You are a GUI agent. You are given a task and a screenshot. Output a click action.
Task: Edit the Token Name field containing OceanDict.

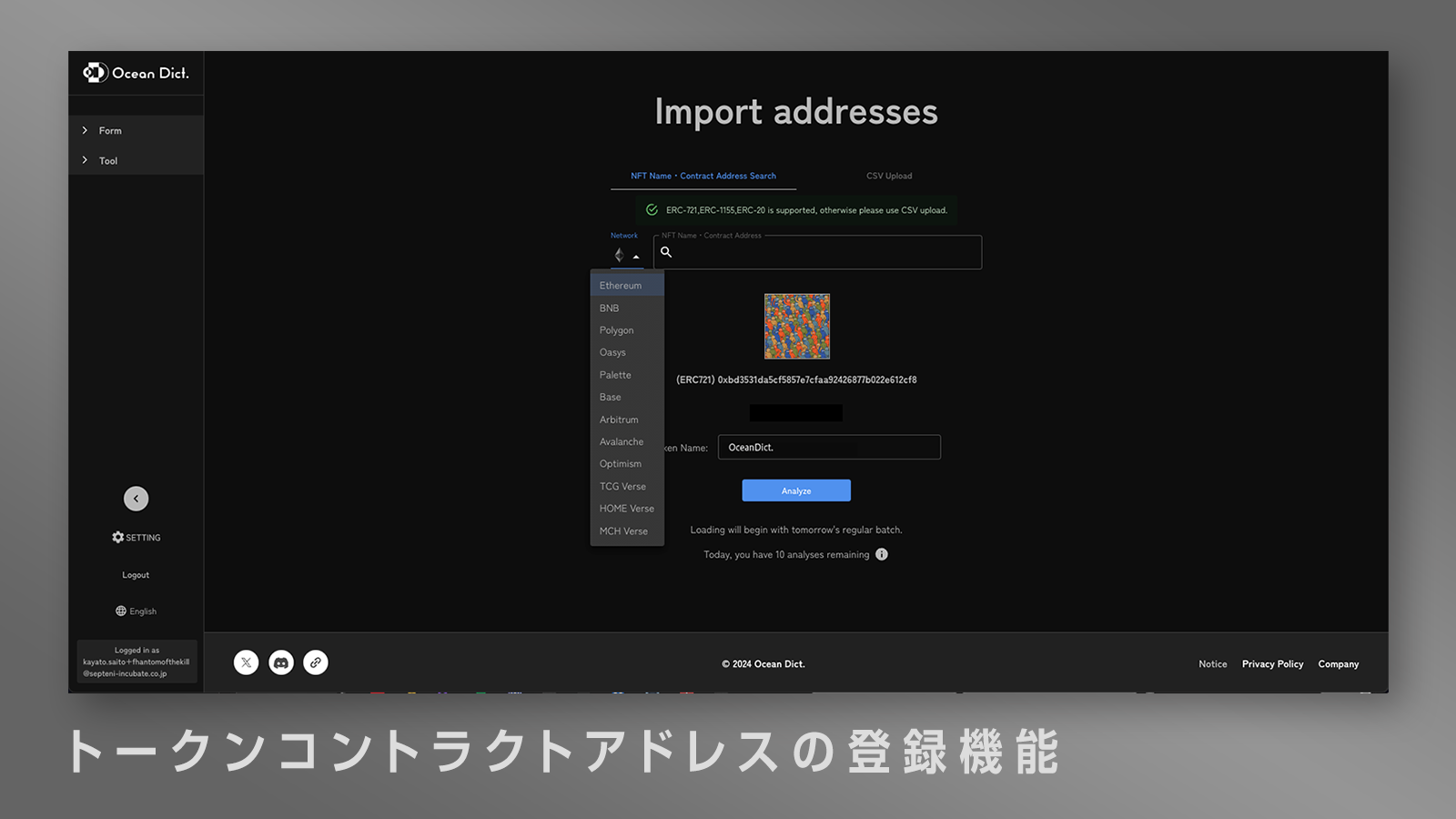[829, 447]
